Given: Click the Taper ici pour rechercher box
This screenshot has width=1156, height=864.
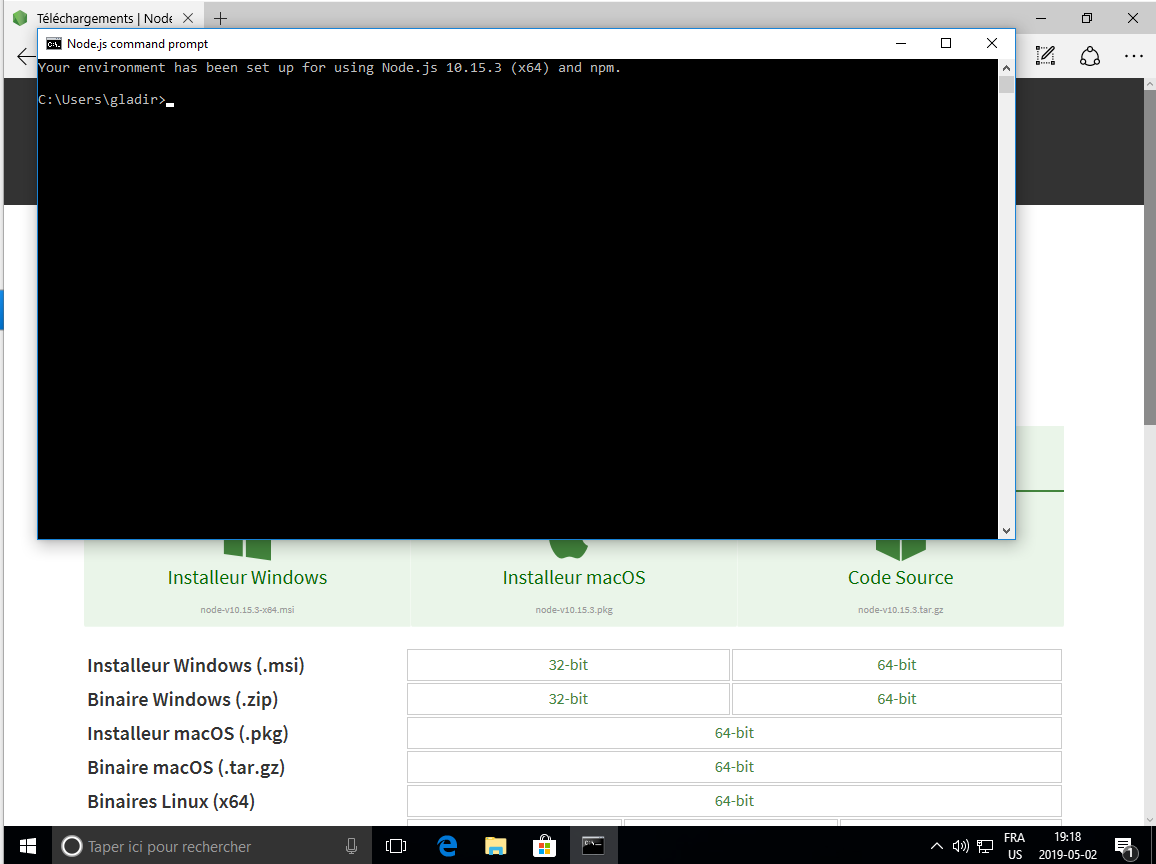Looking at the screenshot, I should [x=210, y=846].
